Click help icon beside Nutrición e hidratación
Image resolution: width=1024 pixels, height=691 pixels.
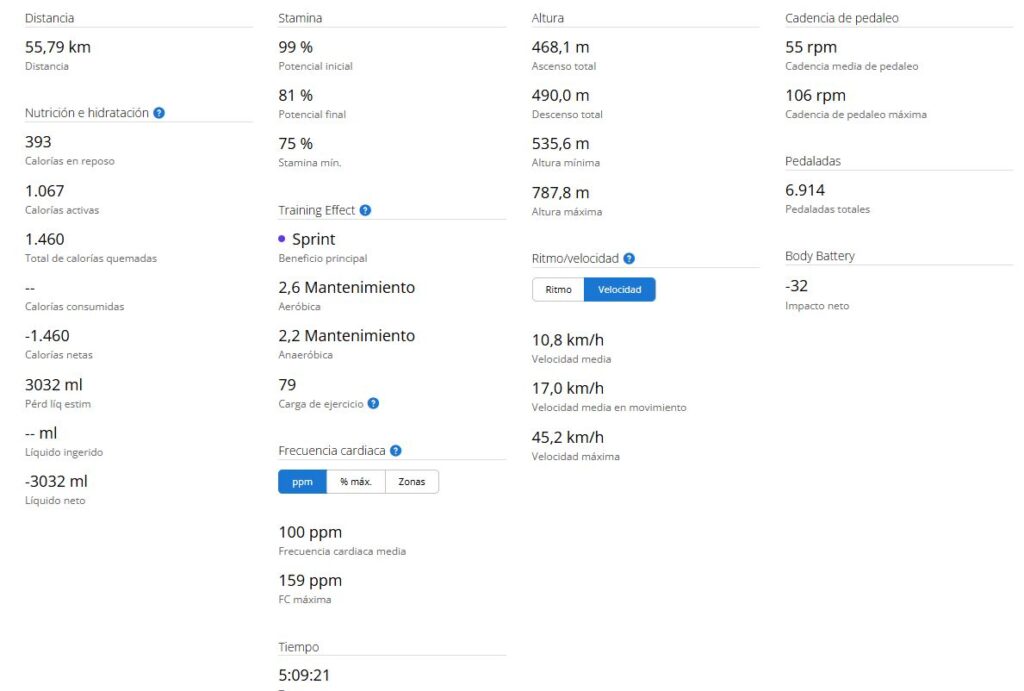point(159,113)
